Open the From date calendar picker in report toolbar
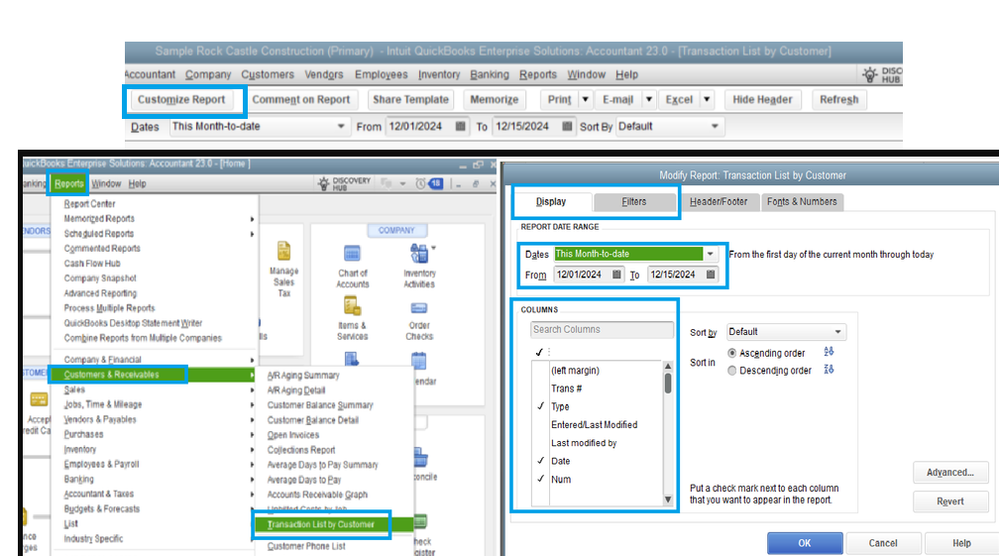The image size is (999, 556). point(461,126)
